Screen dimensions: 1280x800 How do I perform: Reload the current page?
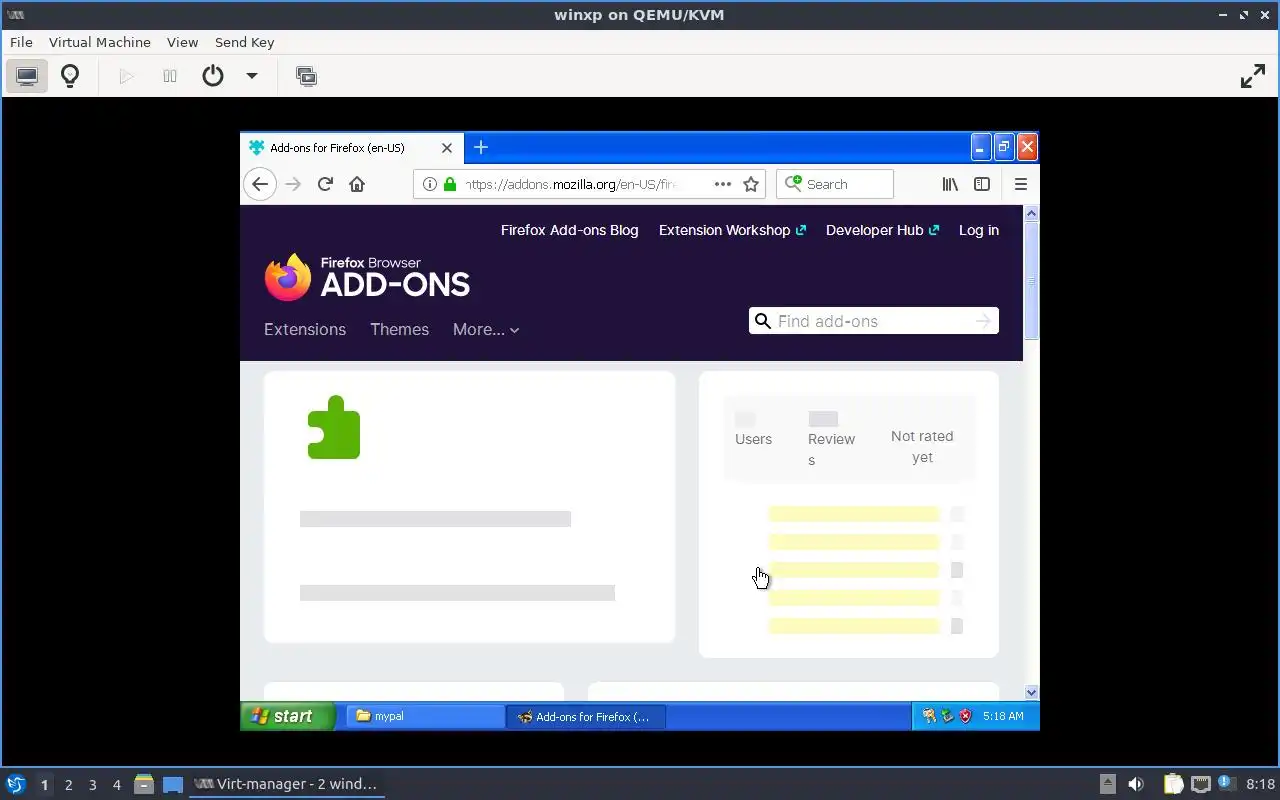(x=325, y=184)
